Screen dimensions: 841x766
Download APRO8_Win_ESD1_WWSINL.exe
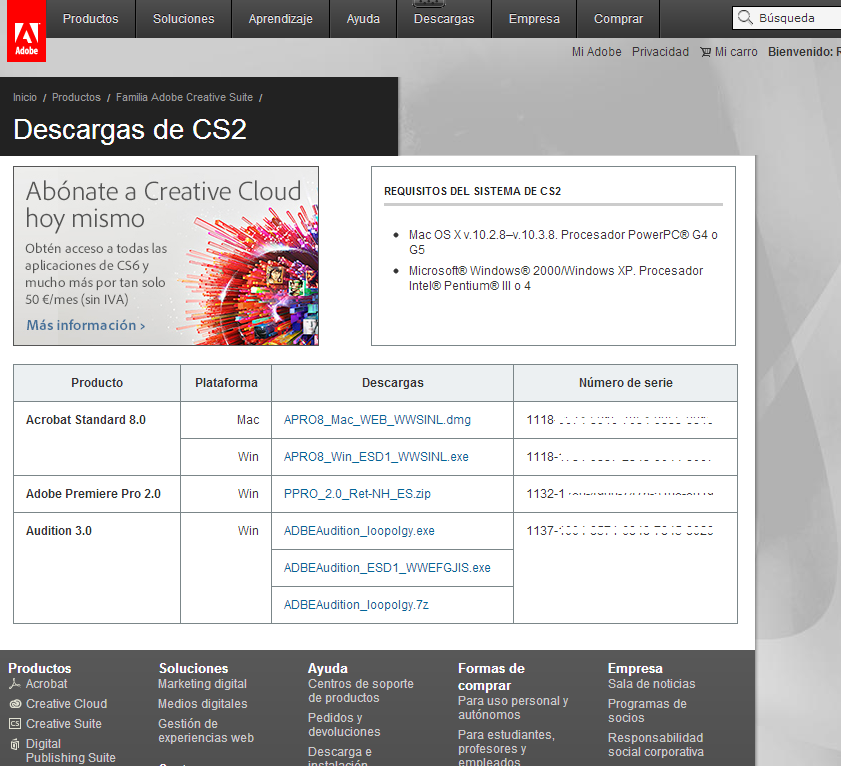[x=376, y=456]
